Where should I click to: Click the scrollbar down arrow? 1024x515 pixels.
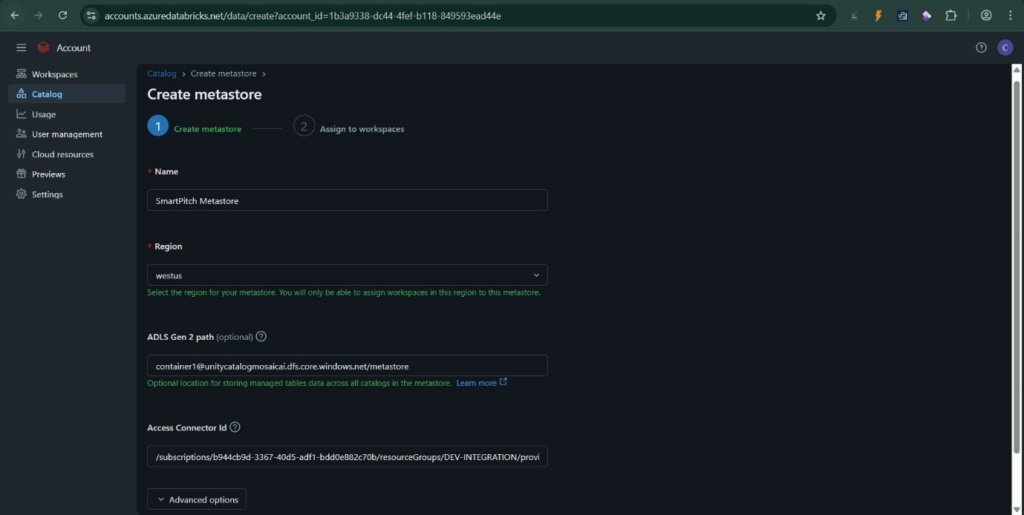(x=1016, y=510)
